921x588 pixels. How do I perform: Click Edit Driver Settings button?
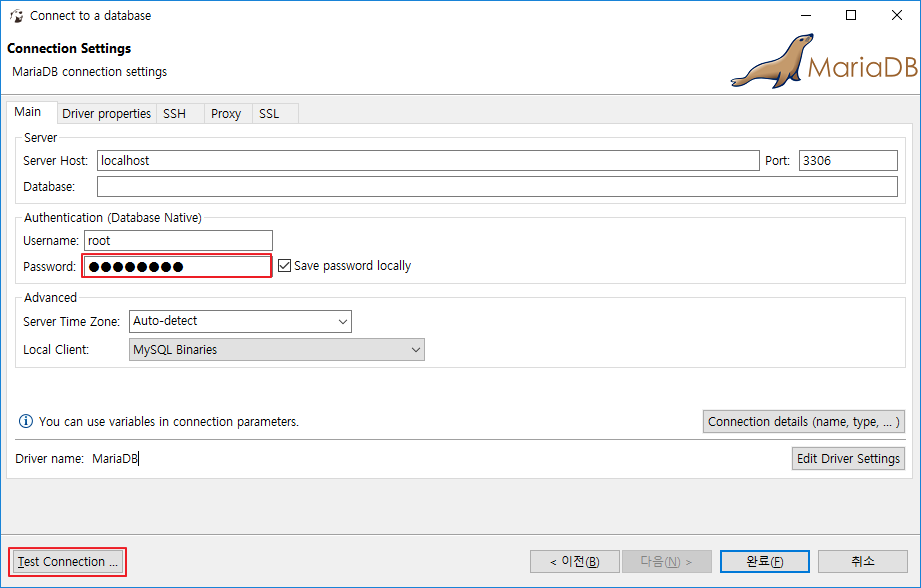tap(848, 459)
